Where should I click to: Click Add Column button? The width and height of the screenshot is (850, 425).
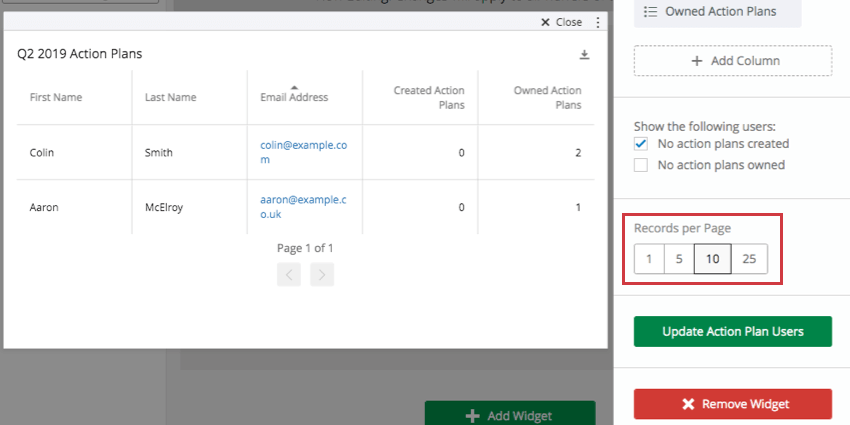733,61
